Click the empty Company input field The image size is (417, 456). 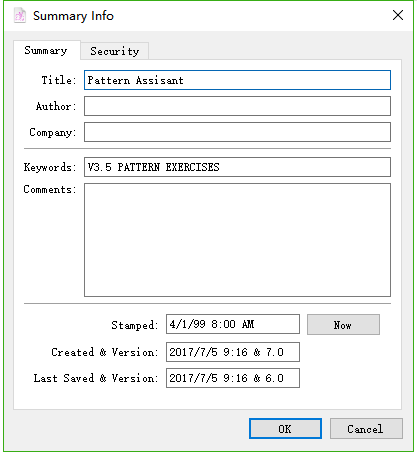click(x=237, y=132)
